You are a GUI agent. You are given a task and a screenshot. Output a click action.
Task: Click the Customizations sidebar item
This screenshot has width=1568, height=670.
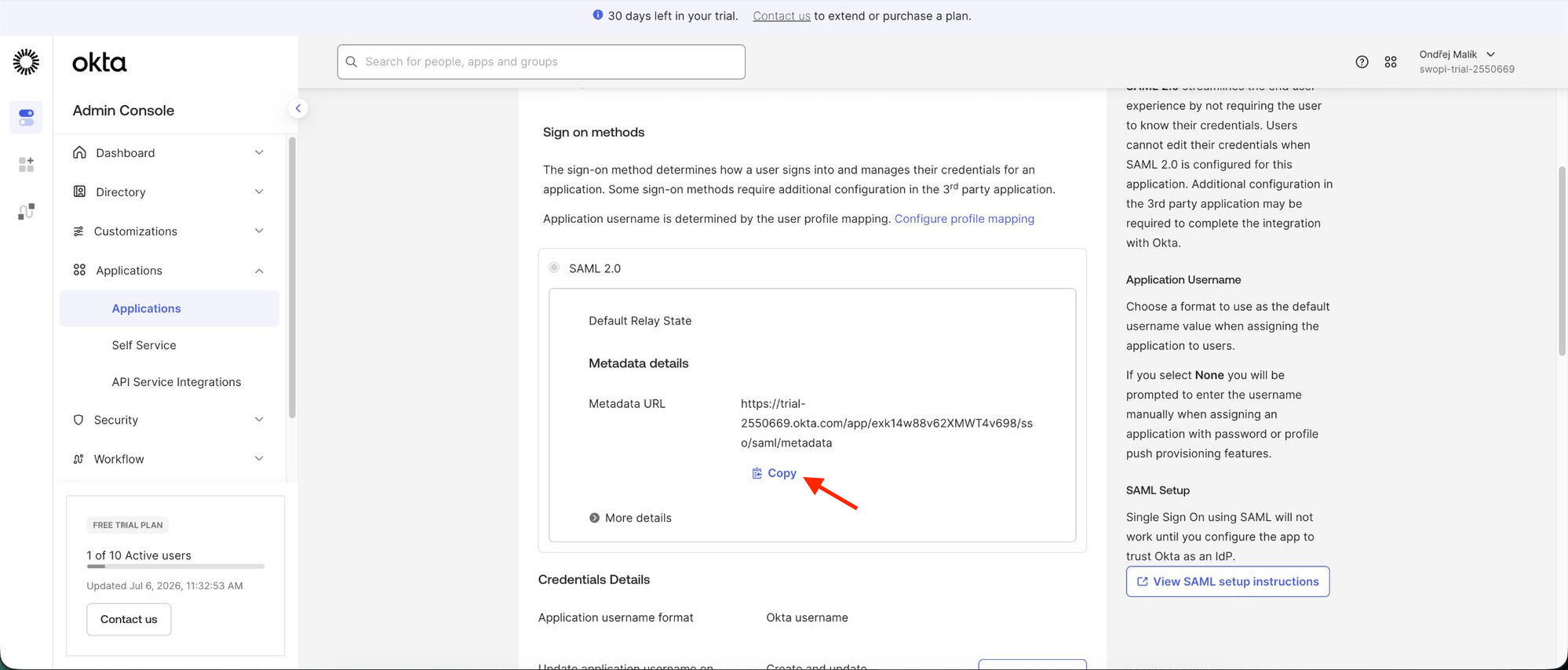click(168, 231)
